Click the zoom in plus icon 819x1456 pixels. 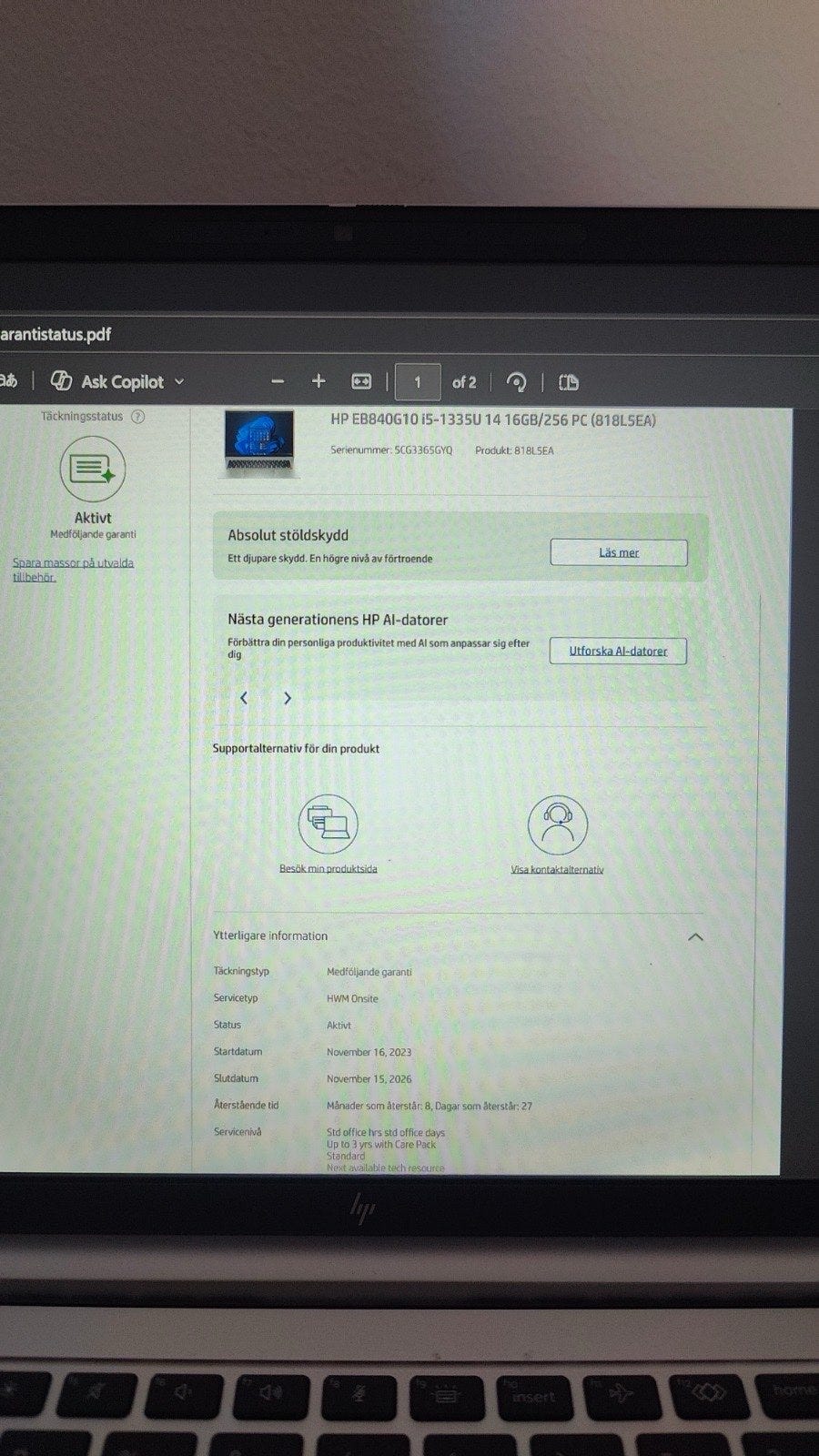318,381
